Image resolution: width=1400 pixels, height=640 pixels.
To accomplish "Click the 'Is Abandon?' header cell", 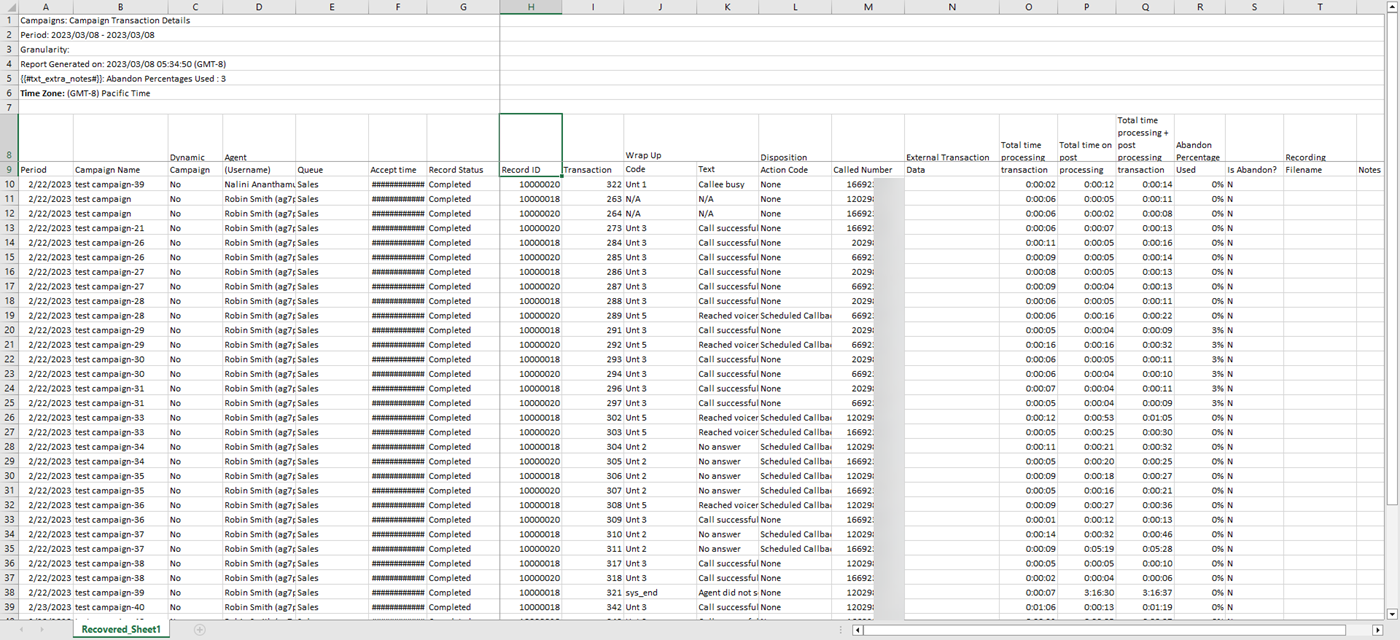I will click(x=1254, y=170).
